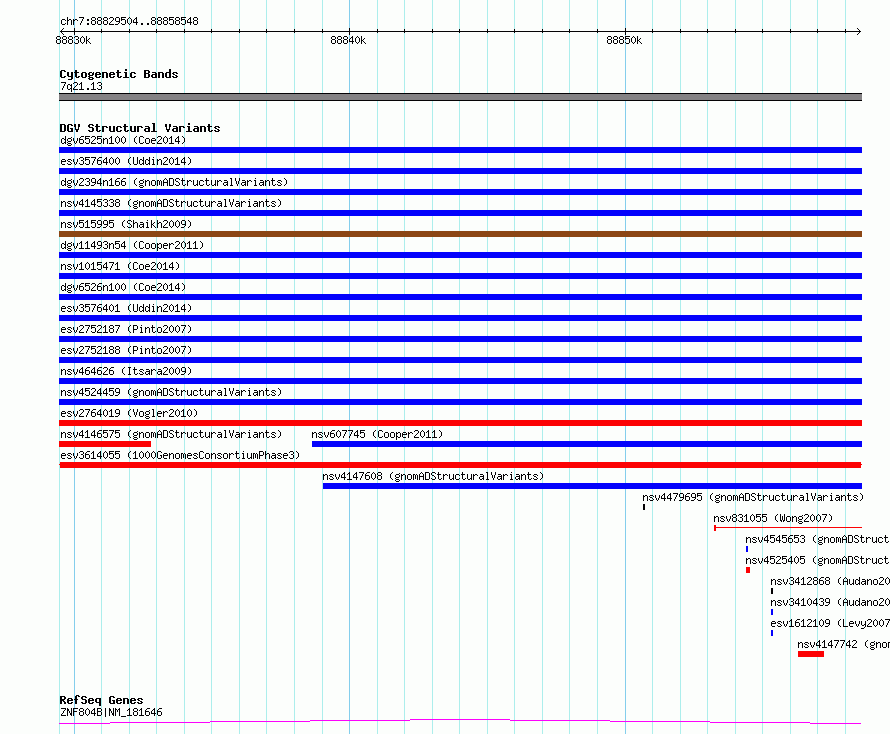Select dgv6526n100 (Coe2014) label

click(x=123, y=287)
